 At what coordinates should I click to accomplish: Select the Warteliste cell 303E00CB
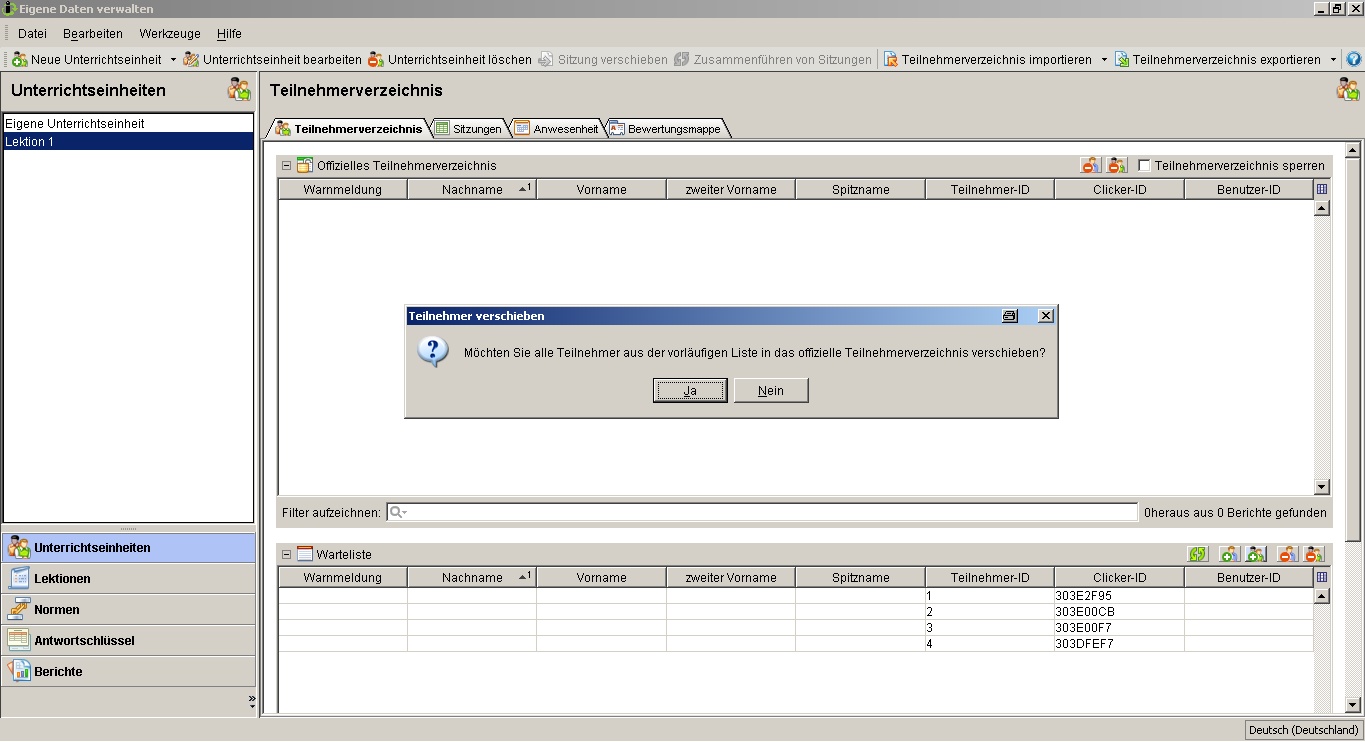pyautogui.click(x=1120, y=612)
